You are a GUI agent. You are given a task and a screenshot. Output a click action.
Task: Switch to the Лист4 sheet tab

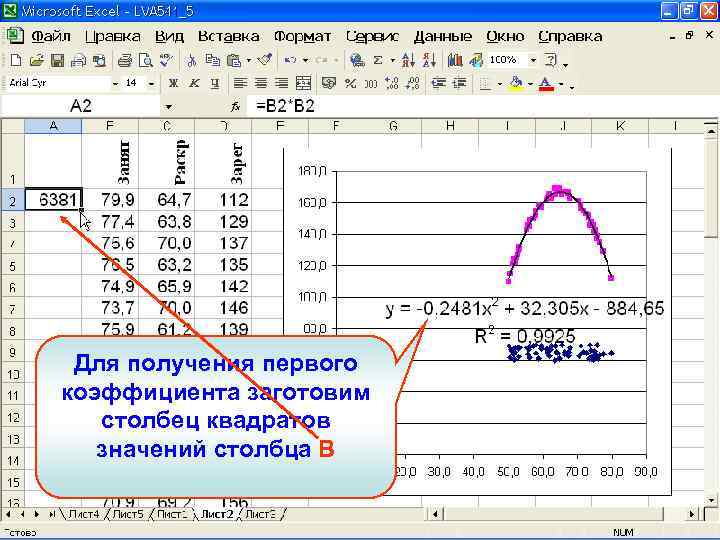point(84,514)
